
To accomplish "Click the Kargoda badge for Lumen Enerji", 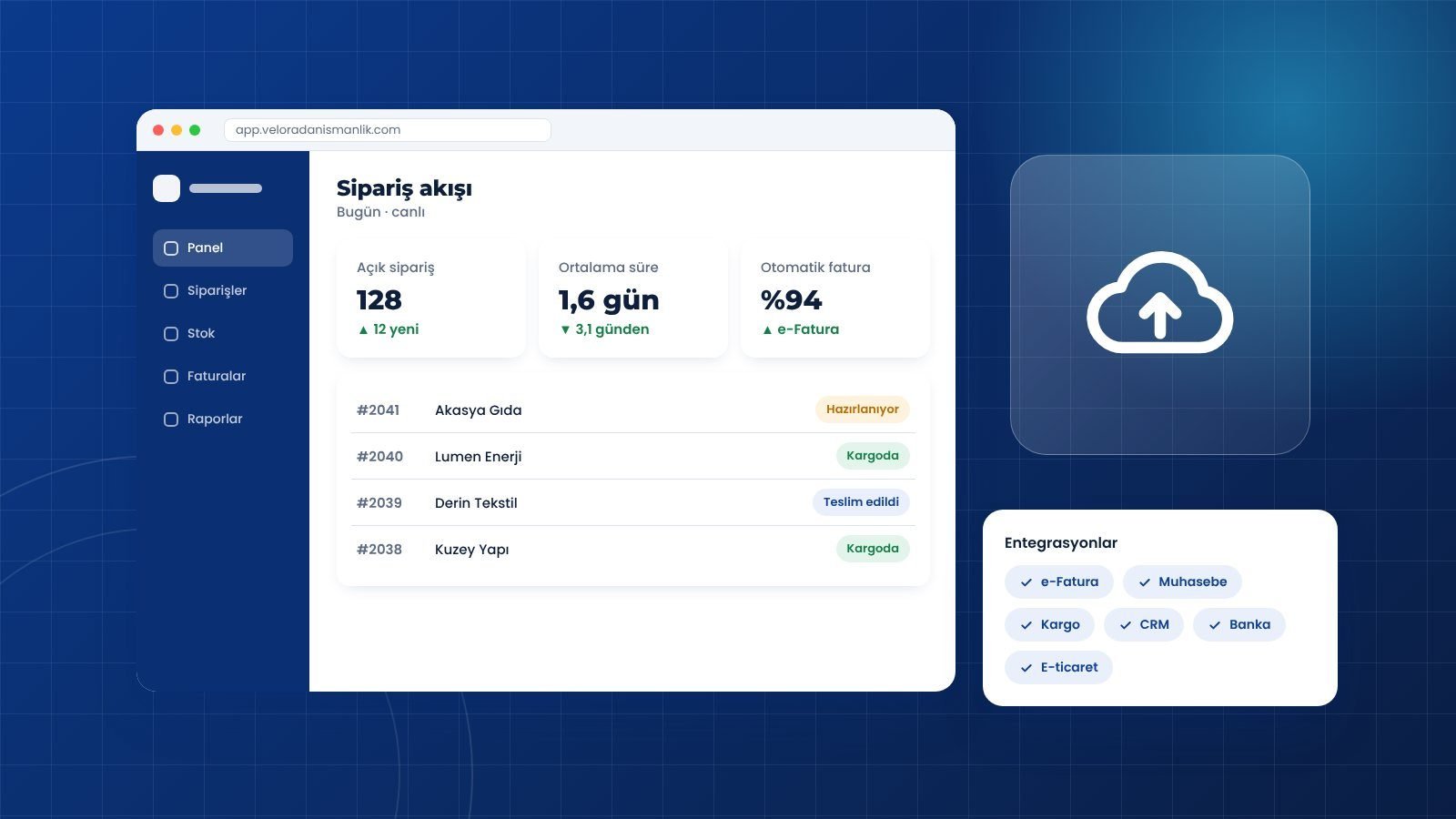I will [x=873, y=456].
